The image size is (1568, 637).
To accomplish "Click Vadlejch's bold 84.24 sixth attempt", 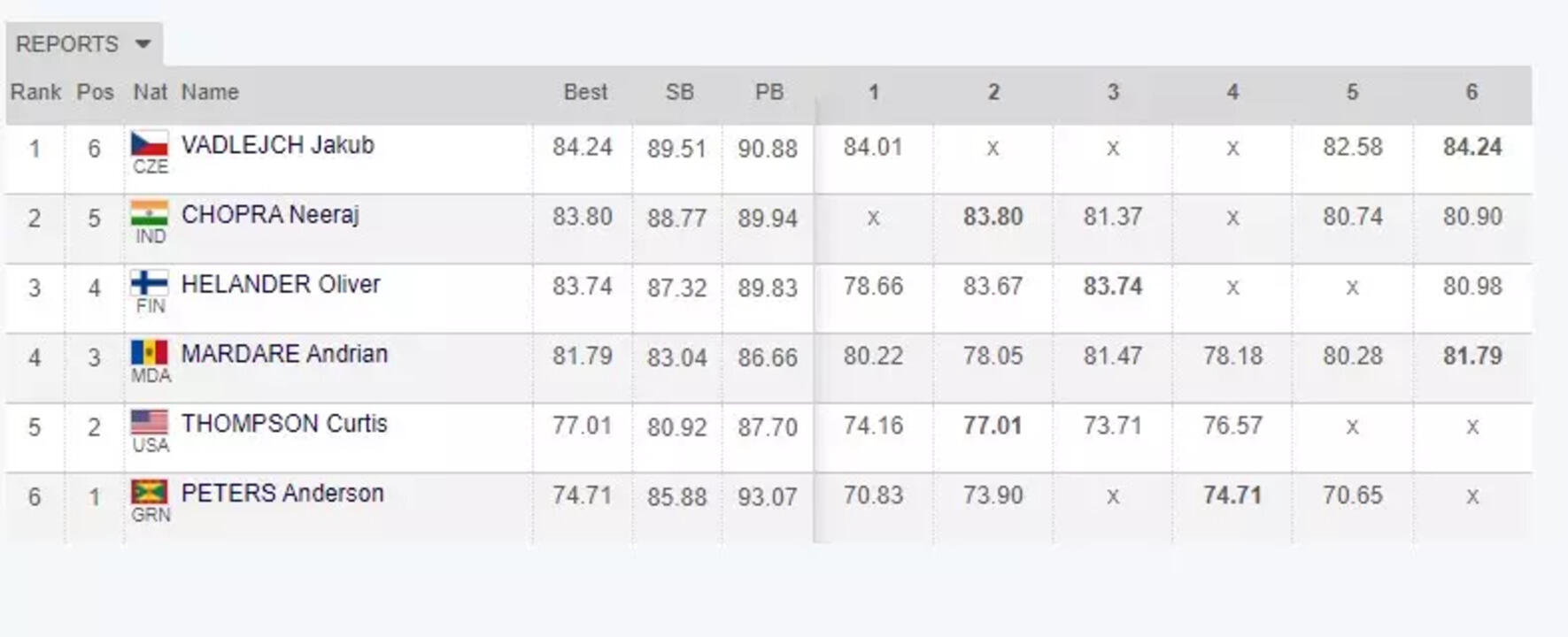I will pyautogui.click(x=1471, y=147).
